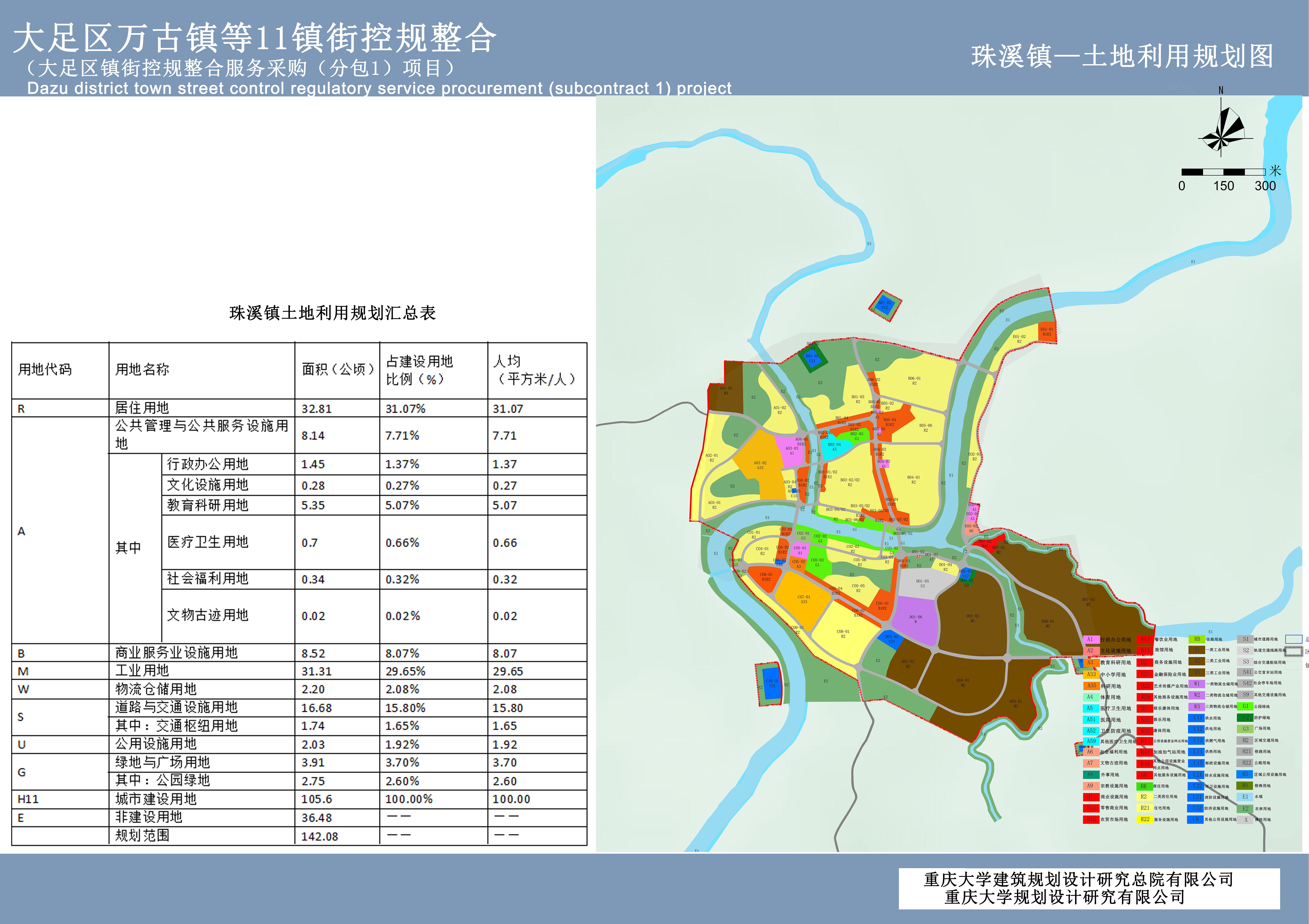Screen dimensions: 1309x924
Task: Select the W1 一类物流仓储用地 purple swatch
Action: pyautogui.click(x=1197, y=684)
